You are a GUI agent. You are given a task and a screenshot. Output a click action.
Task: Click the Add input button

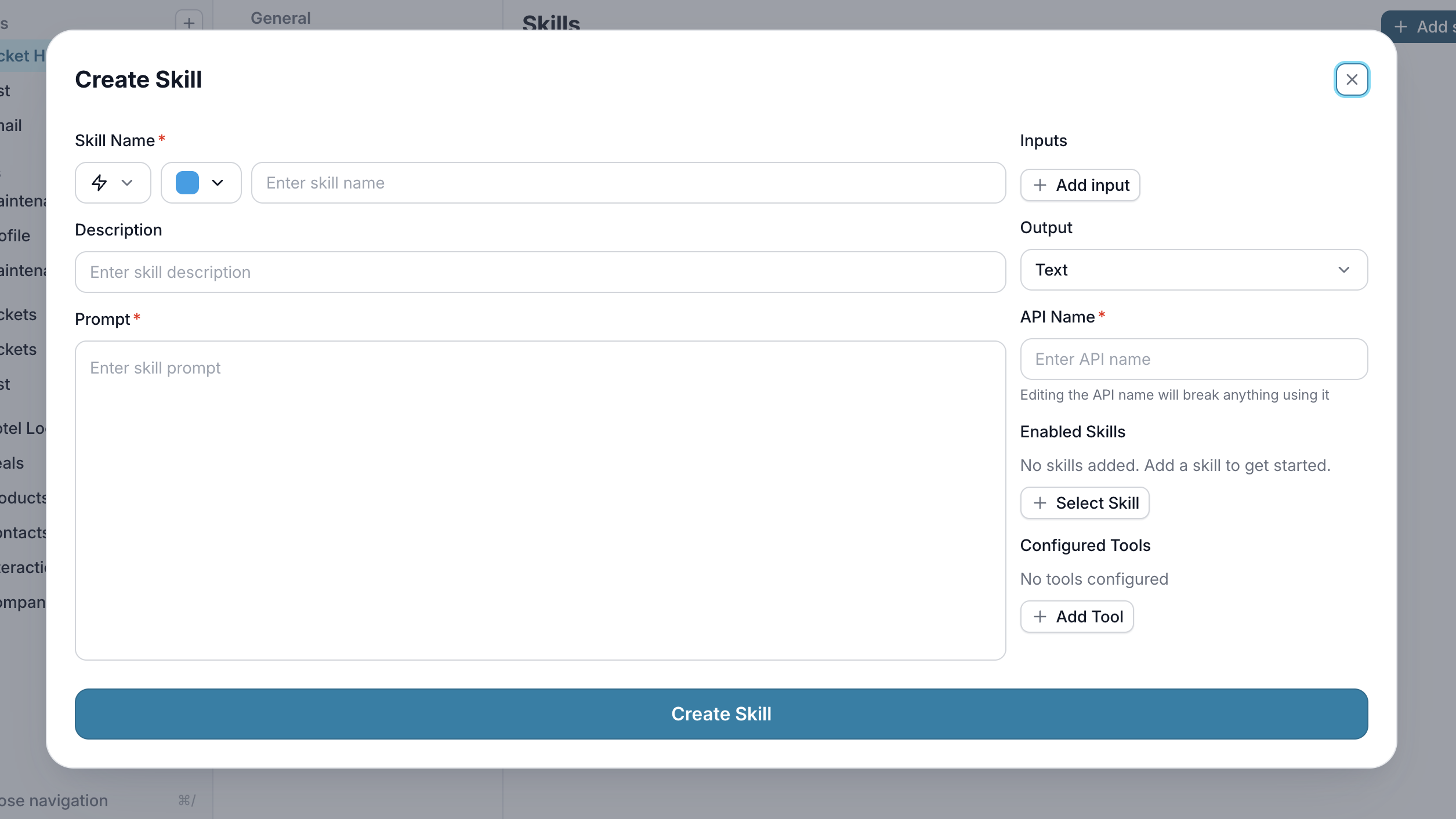[1080, 185]
